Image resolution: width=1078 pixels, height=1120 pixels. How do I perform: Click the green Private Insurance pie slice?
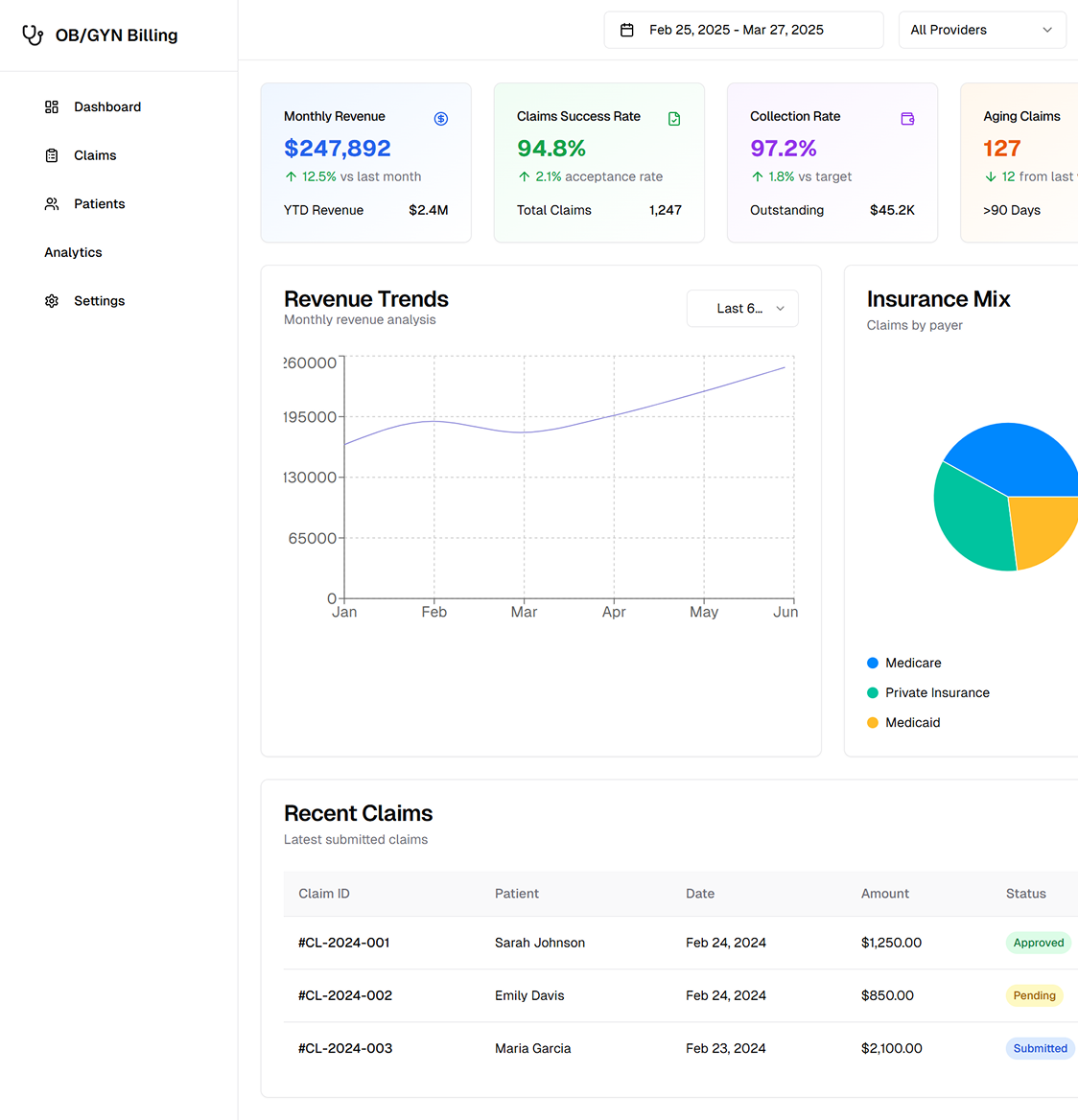(971, 518)
